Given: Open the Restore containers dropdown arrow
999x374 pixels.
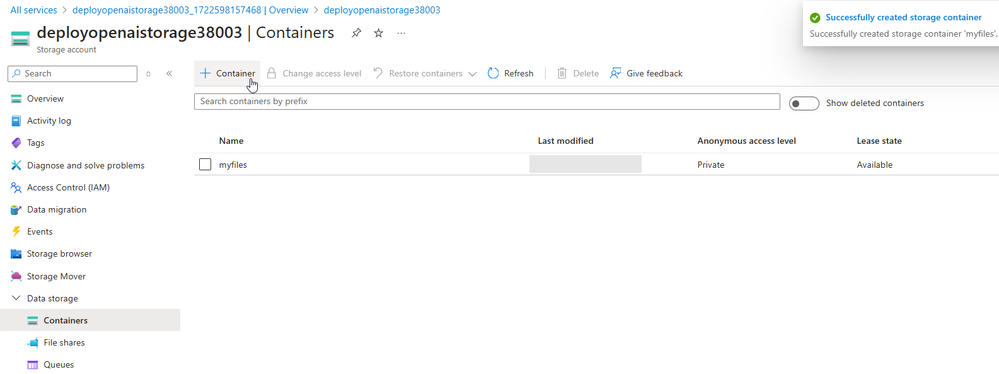Looking at the screenshot, I should (472, 74).
